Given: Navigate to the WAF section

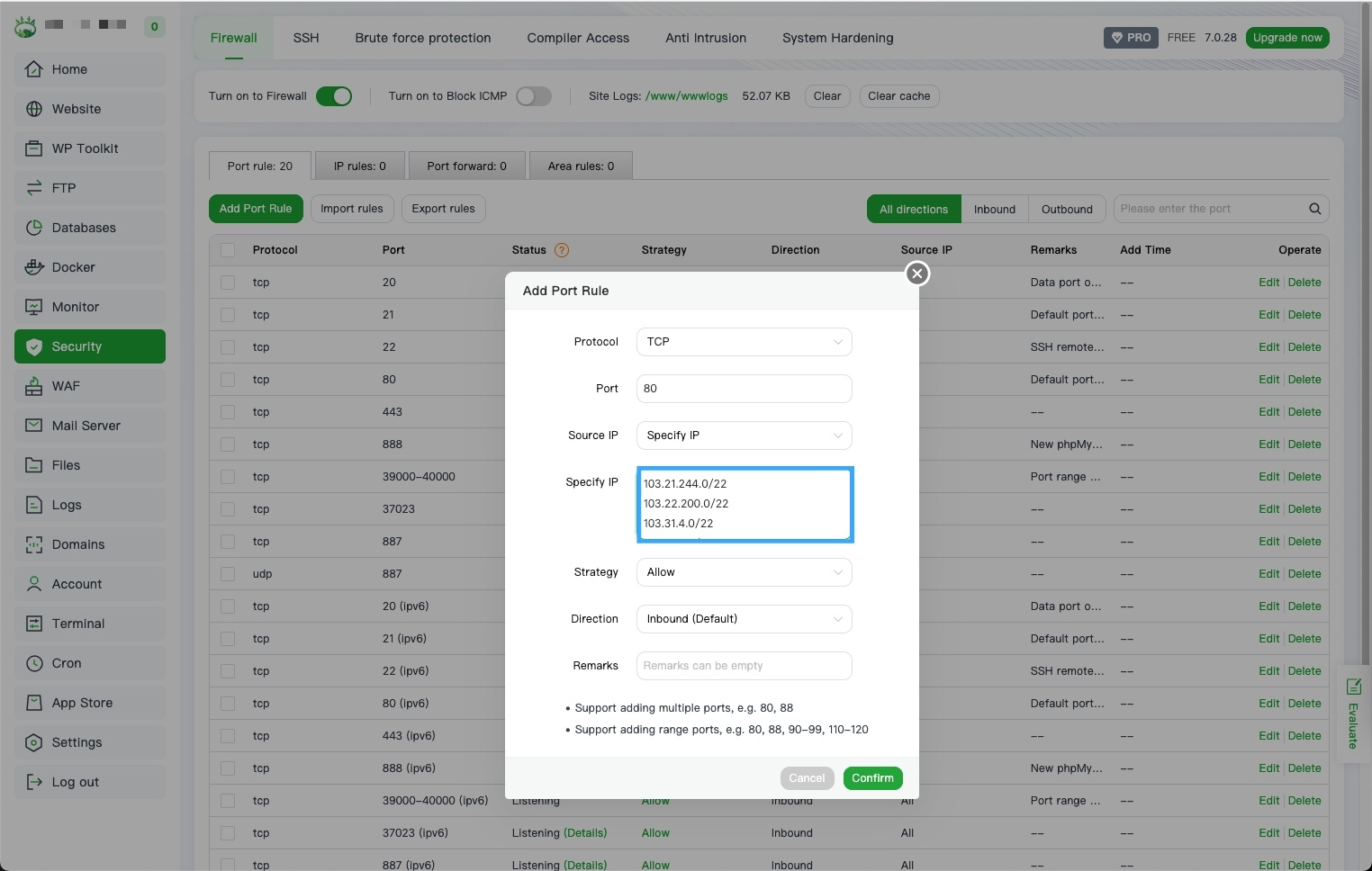Looking at the screenshot, I should (67, 385).
